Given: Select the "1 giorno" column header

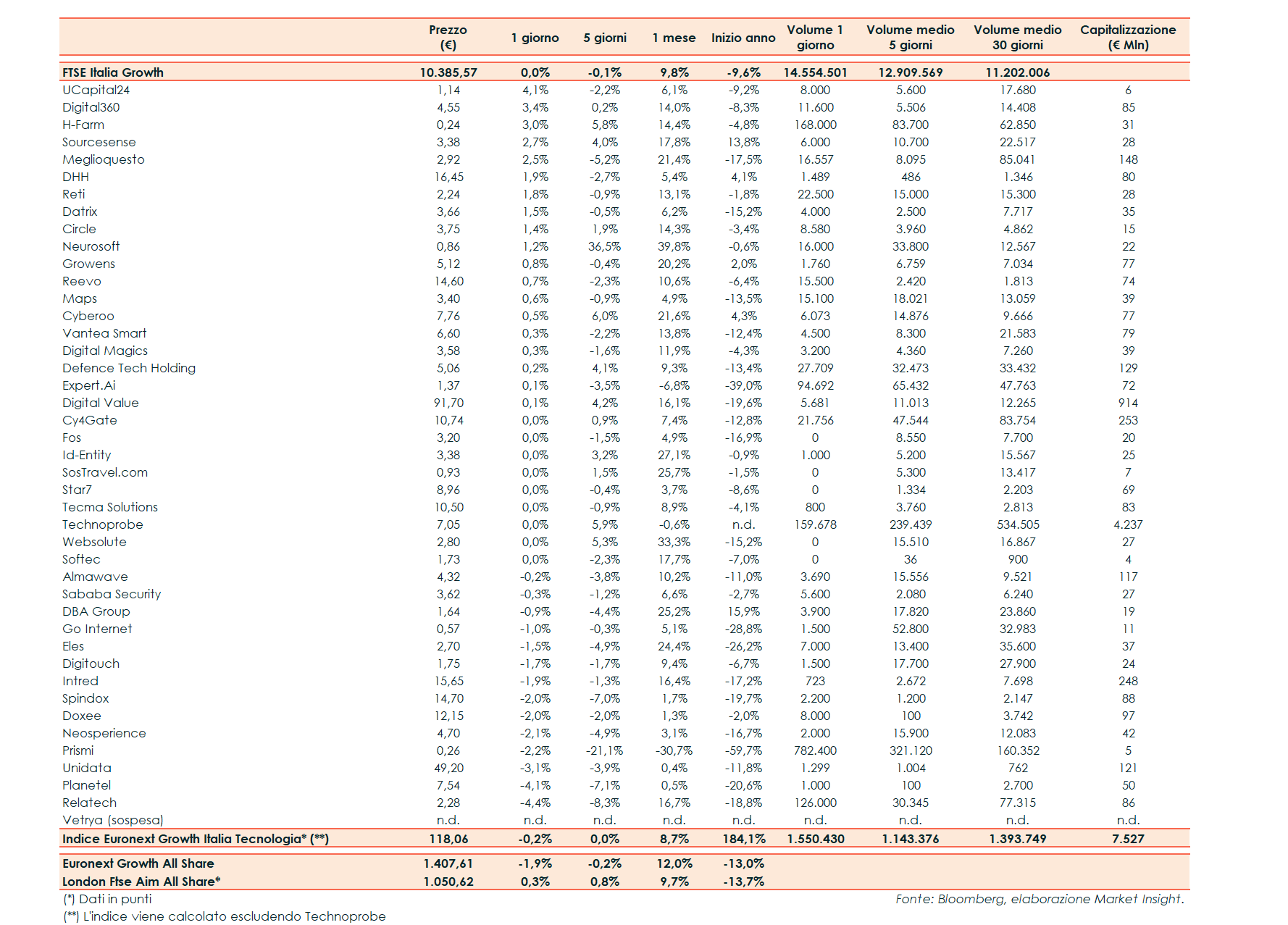Looking at the screenshot, I should point(535,38).
